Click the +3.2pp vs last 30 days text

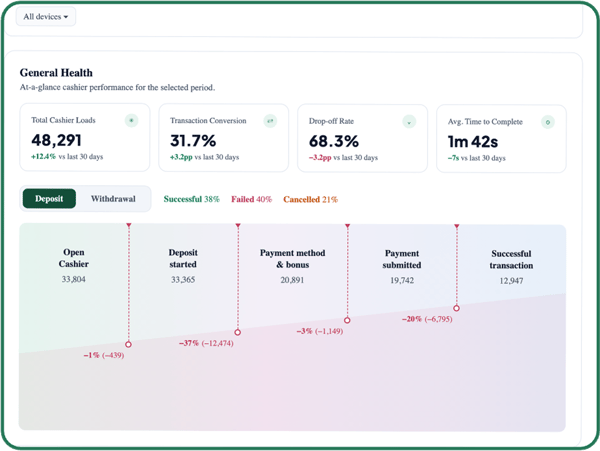click(205, 157)
